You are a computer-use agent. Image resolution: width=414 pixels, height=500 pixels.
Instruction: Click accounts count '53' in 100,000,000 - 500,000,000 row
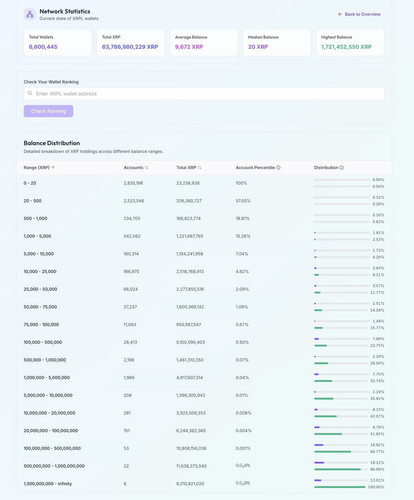126,448
